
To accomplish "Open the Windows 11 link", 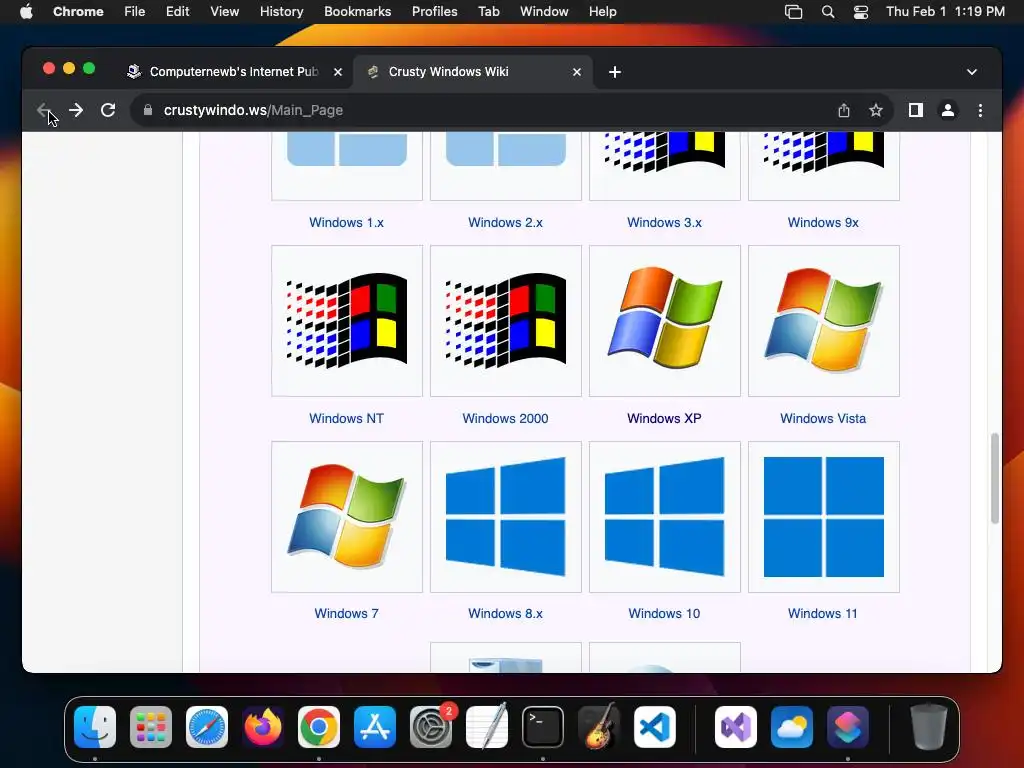I will [x=823, y=614].
